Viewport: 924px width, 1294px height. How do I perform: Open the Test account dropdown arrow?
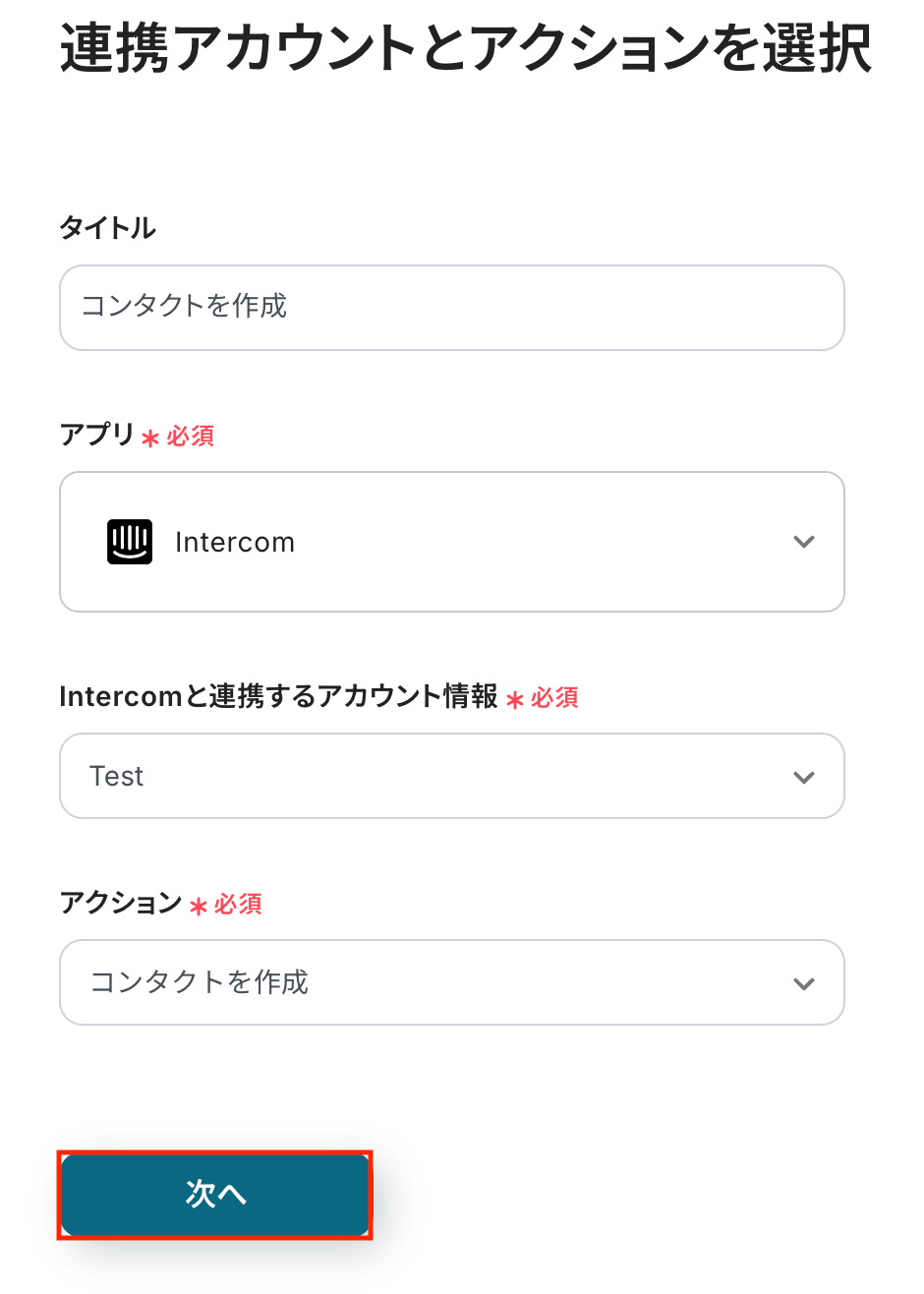804,777
